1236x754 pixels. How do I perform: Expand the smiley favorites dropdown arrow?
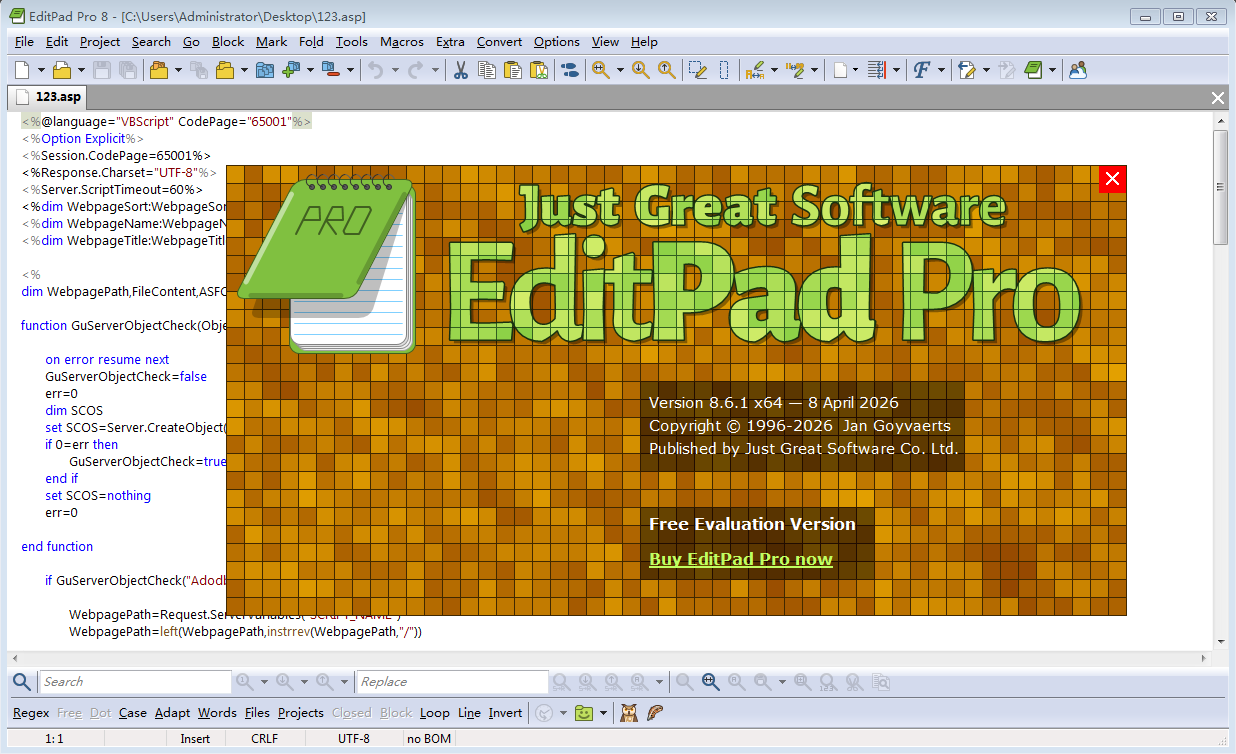click(603, 713)
